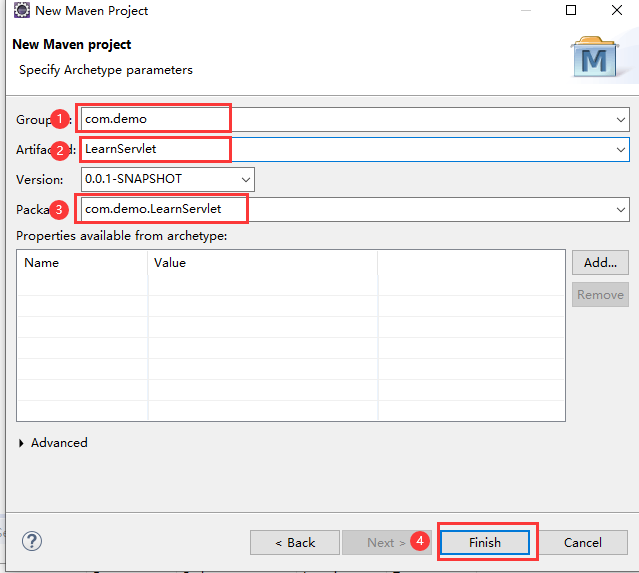
Task: Open the Package dropdown arrow
Action: [621, 209]
